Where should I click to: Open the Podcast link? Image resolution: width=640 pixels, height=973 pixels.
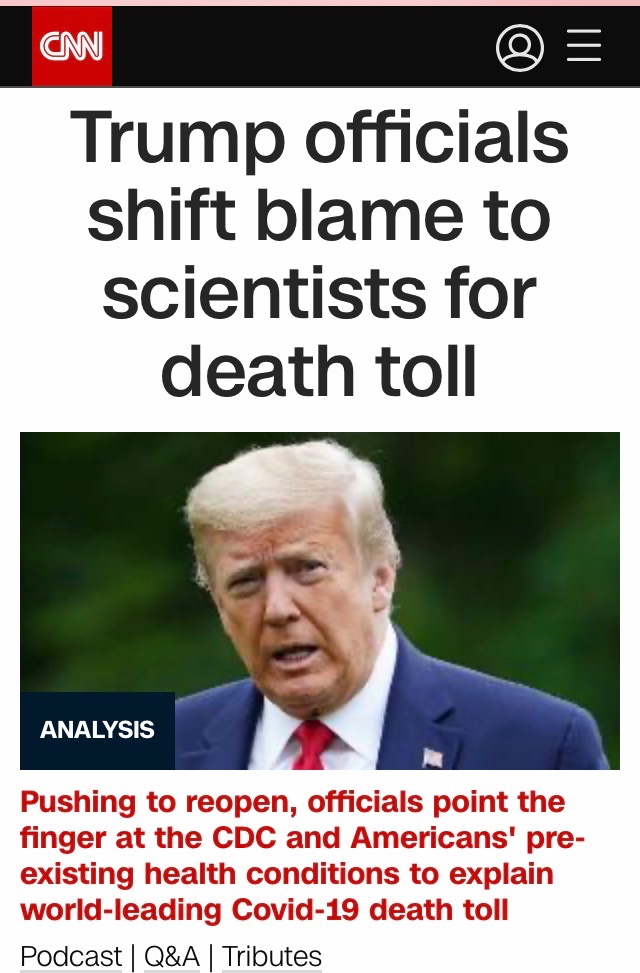point(71,956)
